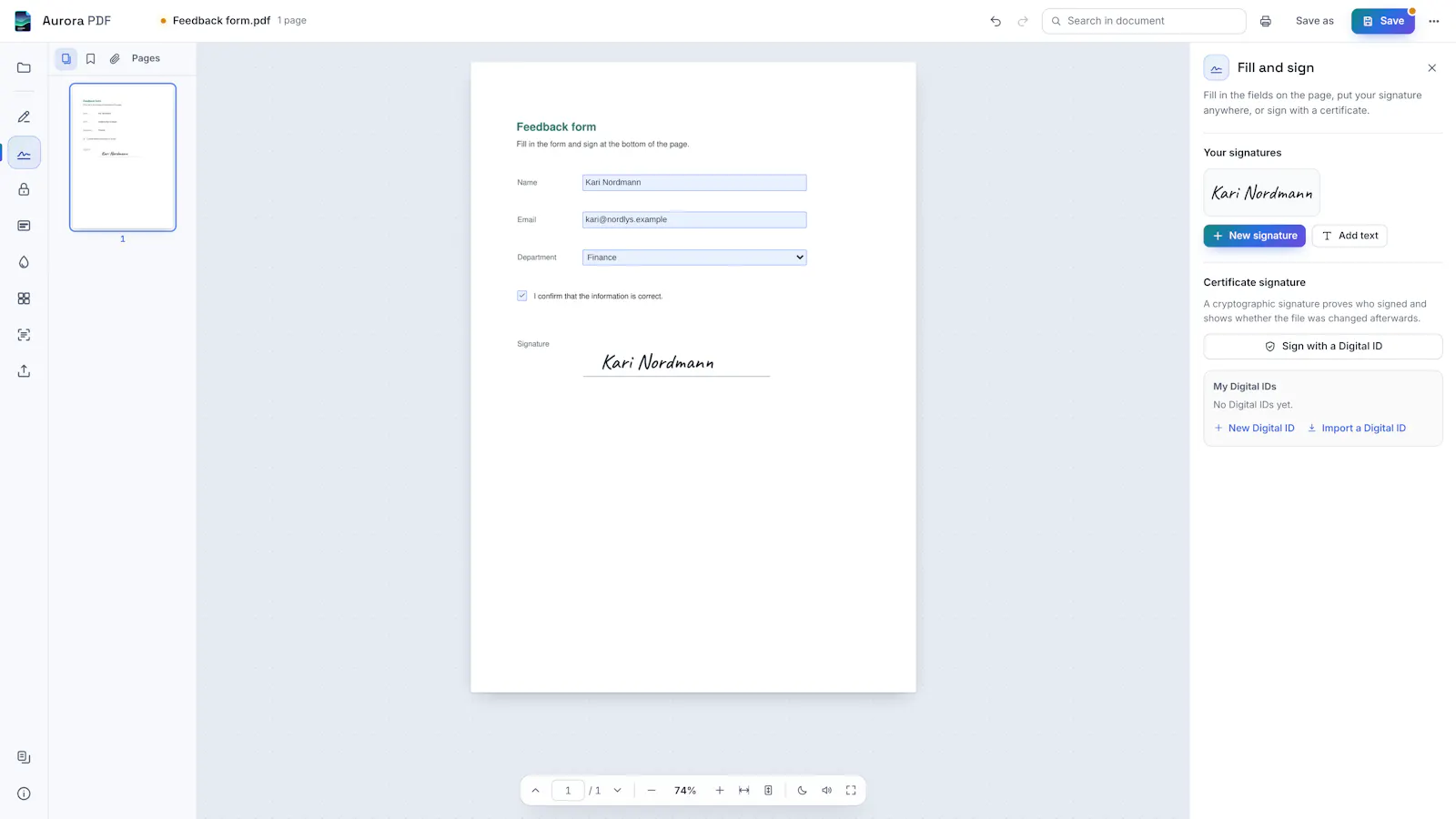1456x819 pixels.
Task: Open the more options ellipsis menu
Action: click(x=1434, y=21)
